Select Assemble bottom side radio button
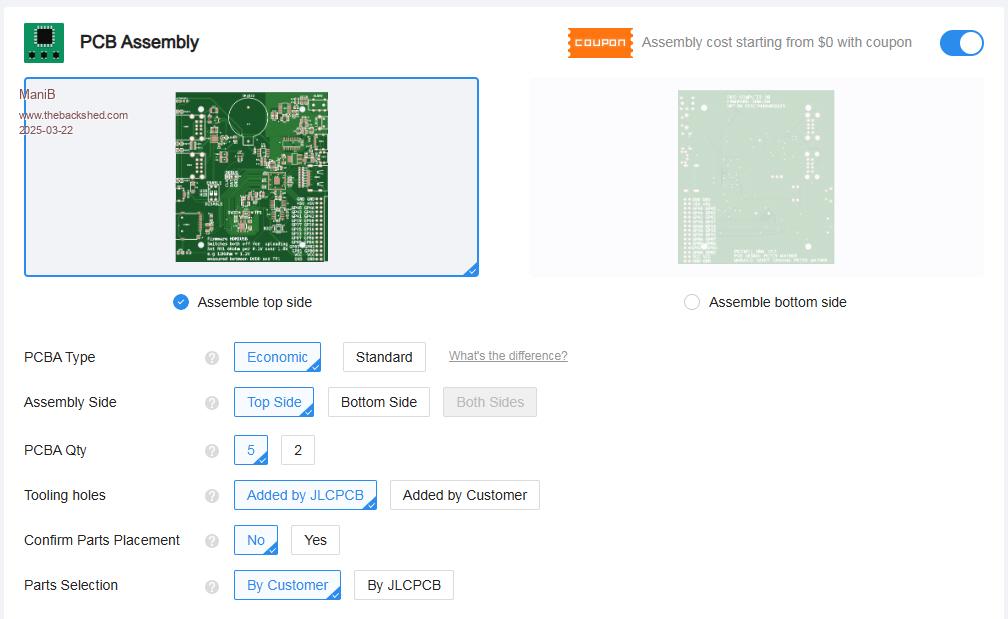Screen dimensions: 1008x619 point(692,302)
